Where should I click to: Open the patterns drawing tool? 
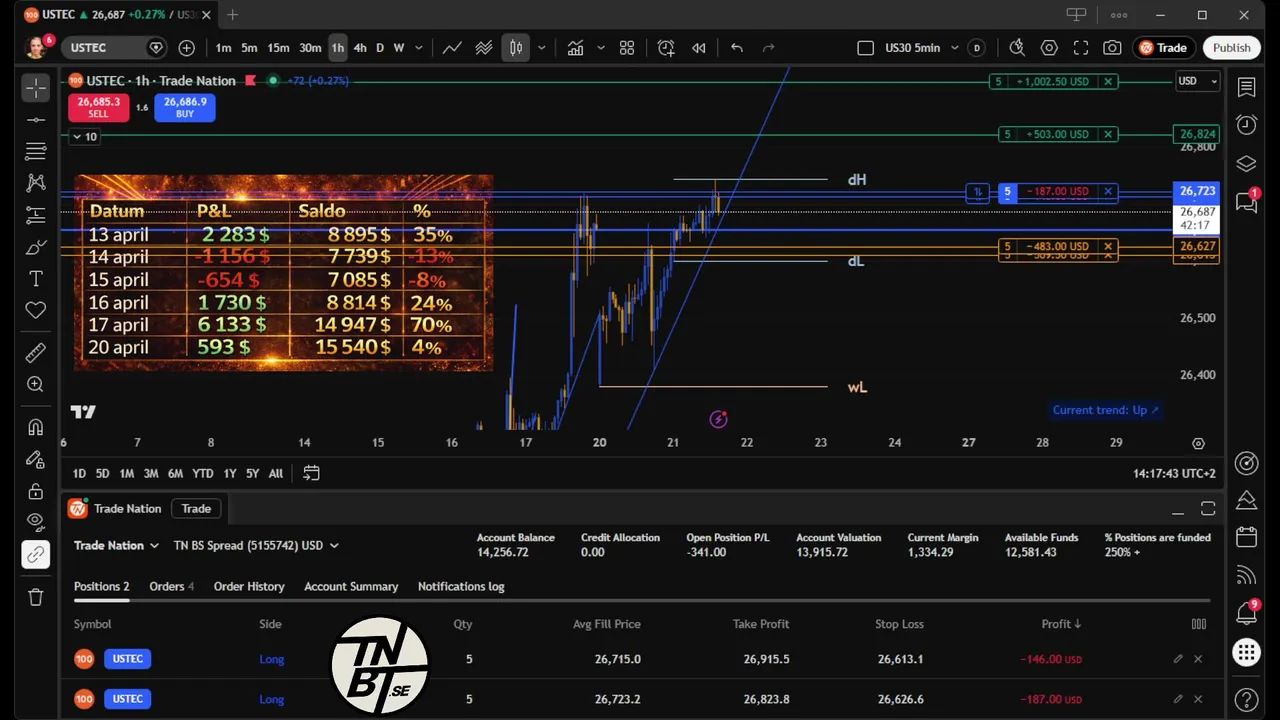pyautogui.click(x=36, y=183)
